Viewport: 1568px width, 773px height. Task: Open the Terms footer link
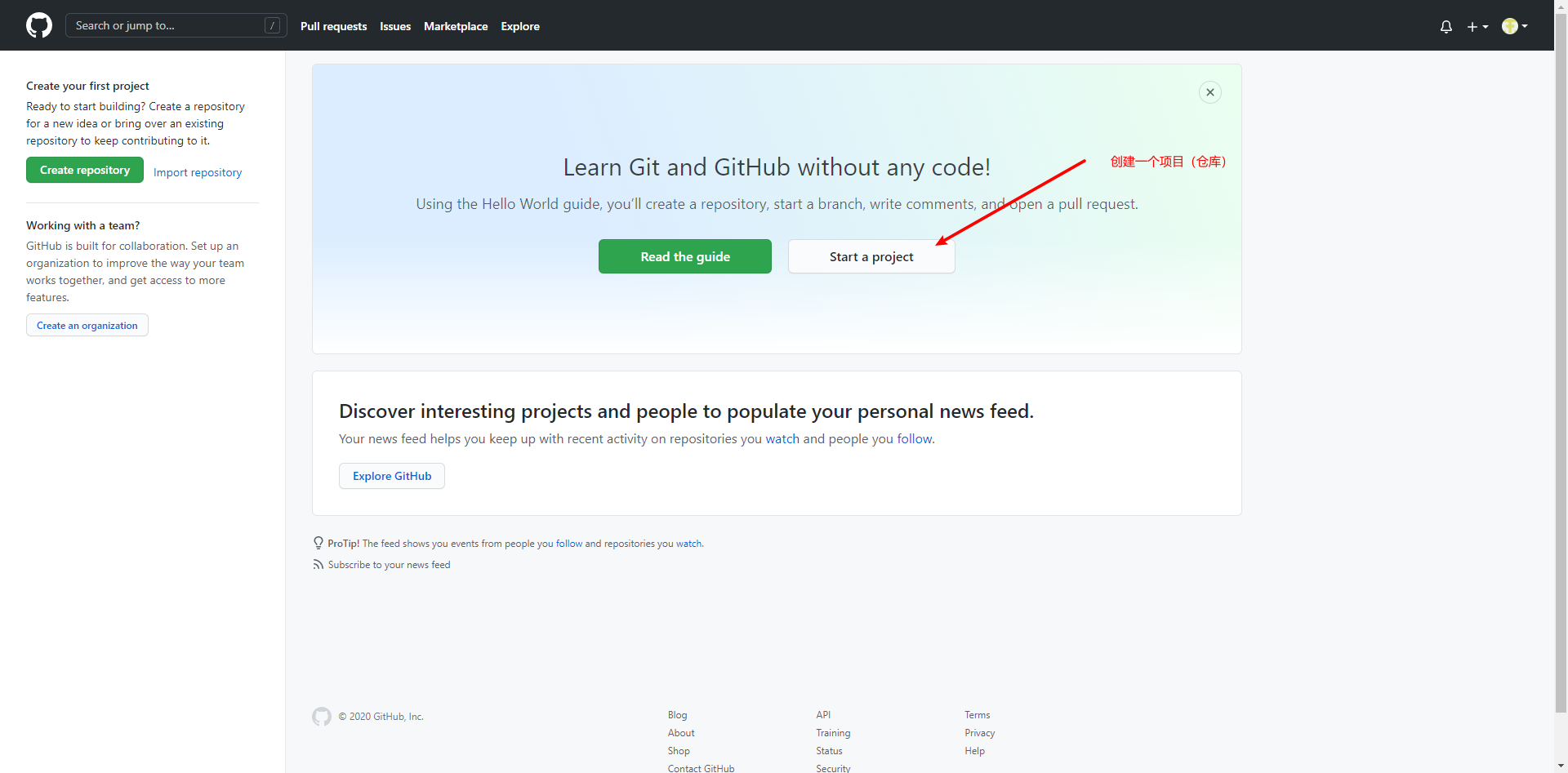tap(977, 715)
